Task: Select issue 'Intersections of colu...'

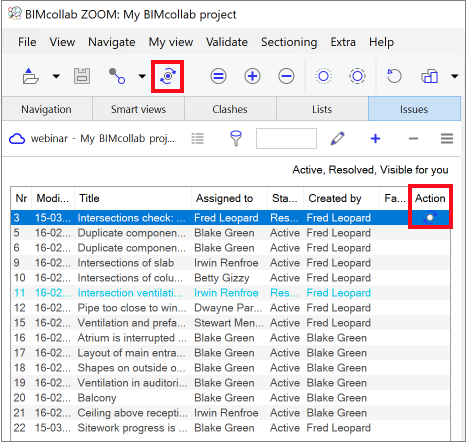Action: tap(230, 278)
